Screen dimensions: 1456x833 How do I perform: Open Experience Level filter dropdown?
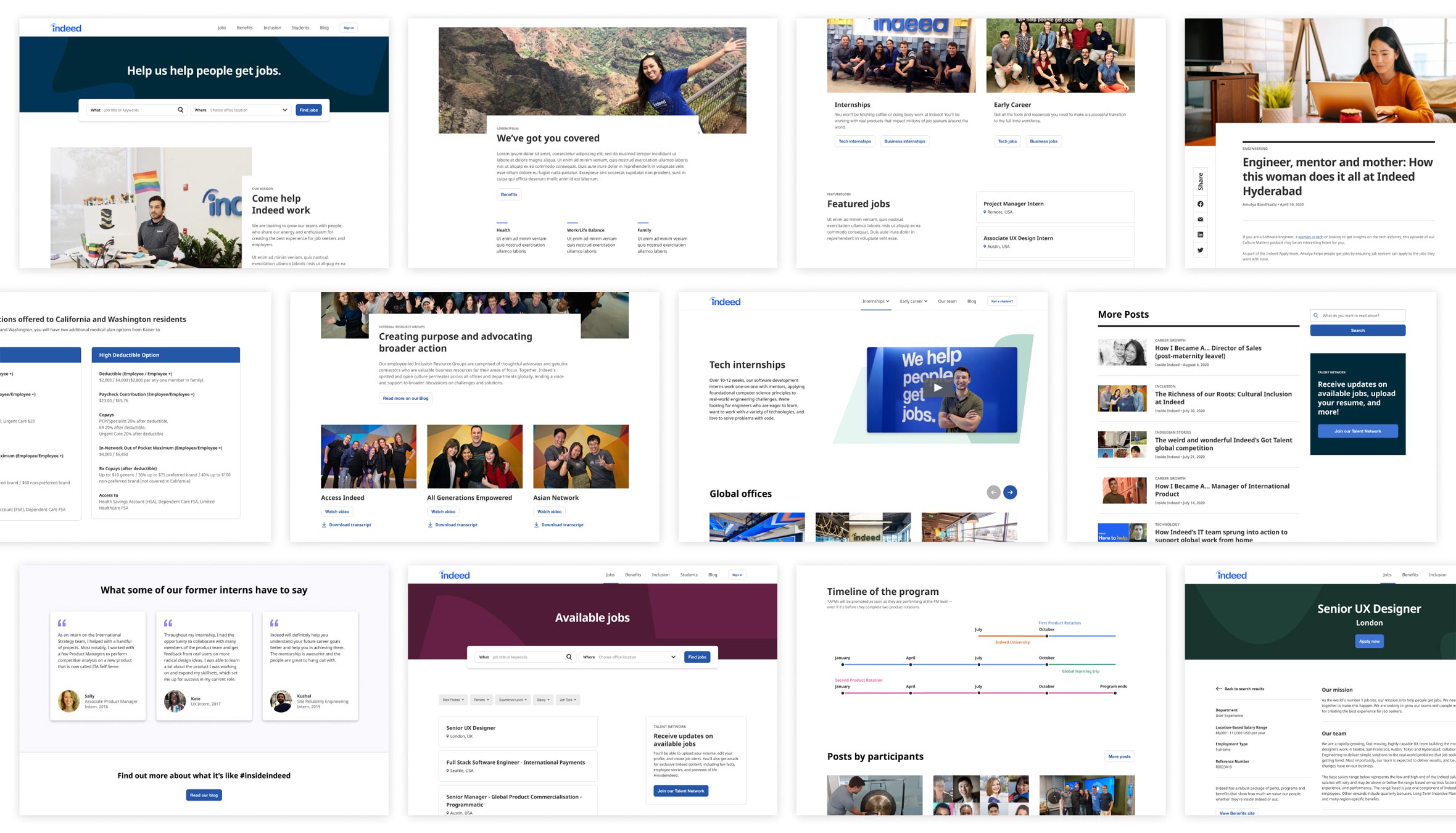(x=513, y=700)
